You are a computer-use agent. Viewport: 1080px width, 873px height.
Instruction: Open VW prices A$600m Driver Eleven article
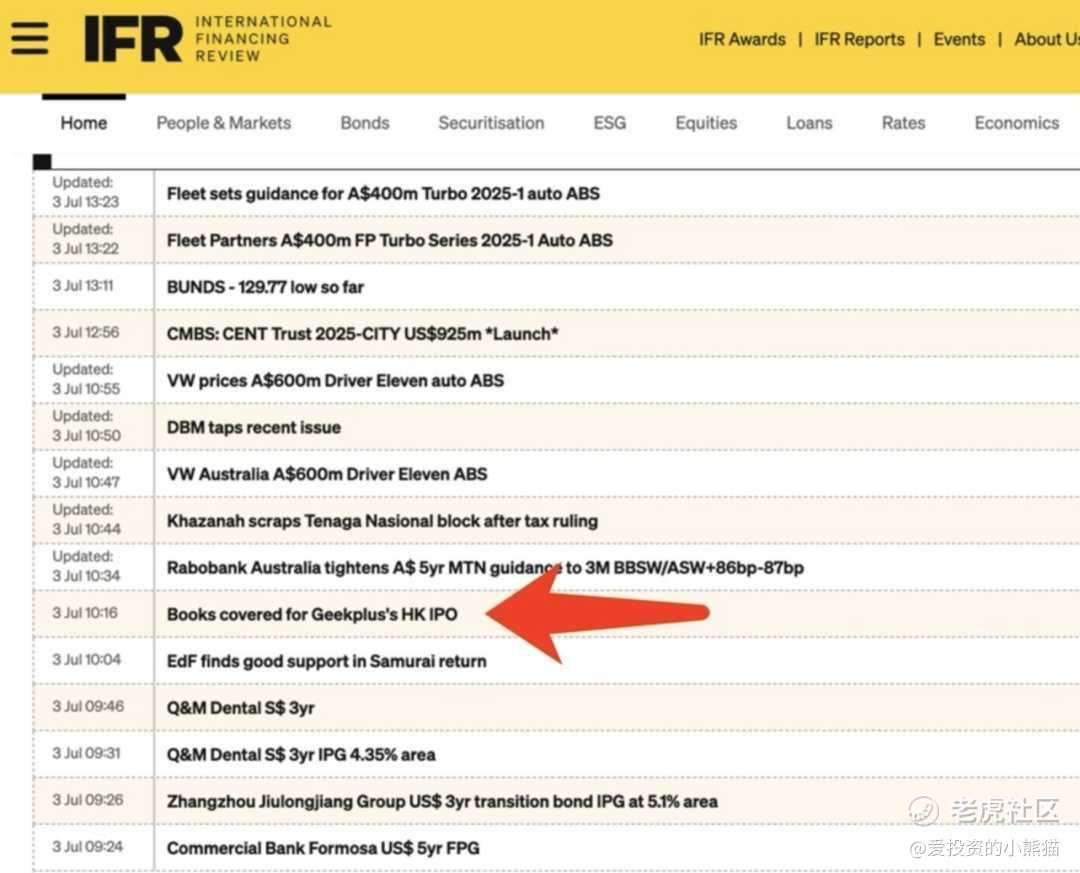[335, 381]
